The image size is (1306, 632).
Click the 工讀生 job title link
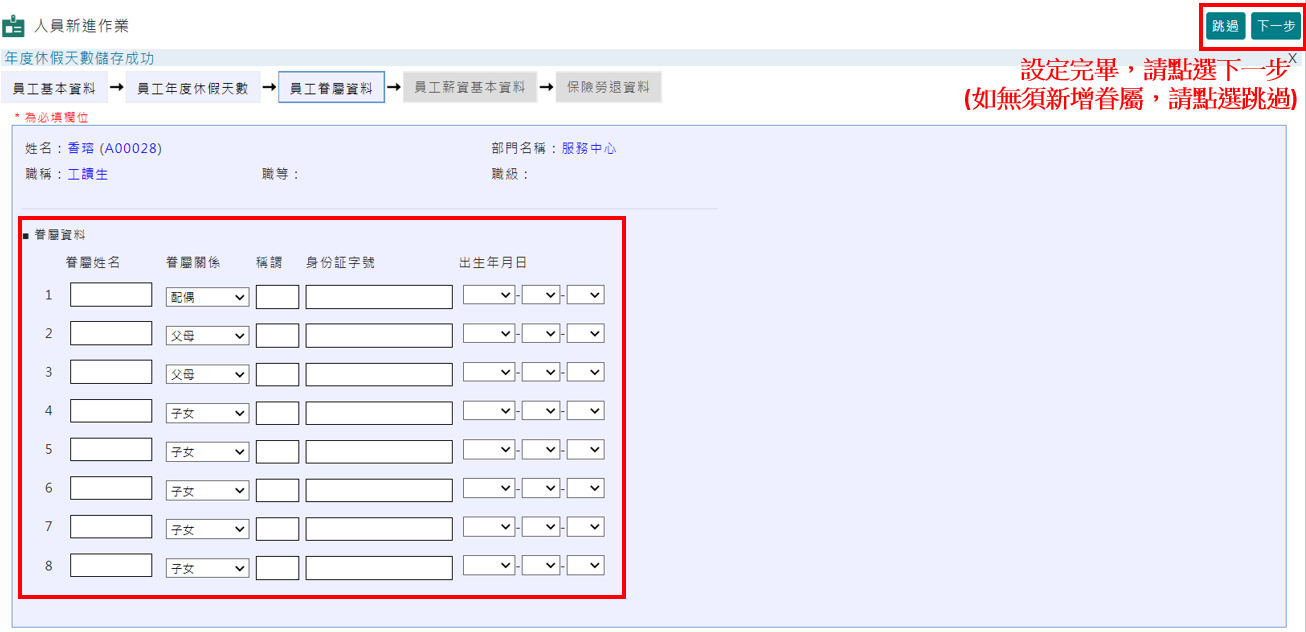pos(87,173)
